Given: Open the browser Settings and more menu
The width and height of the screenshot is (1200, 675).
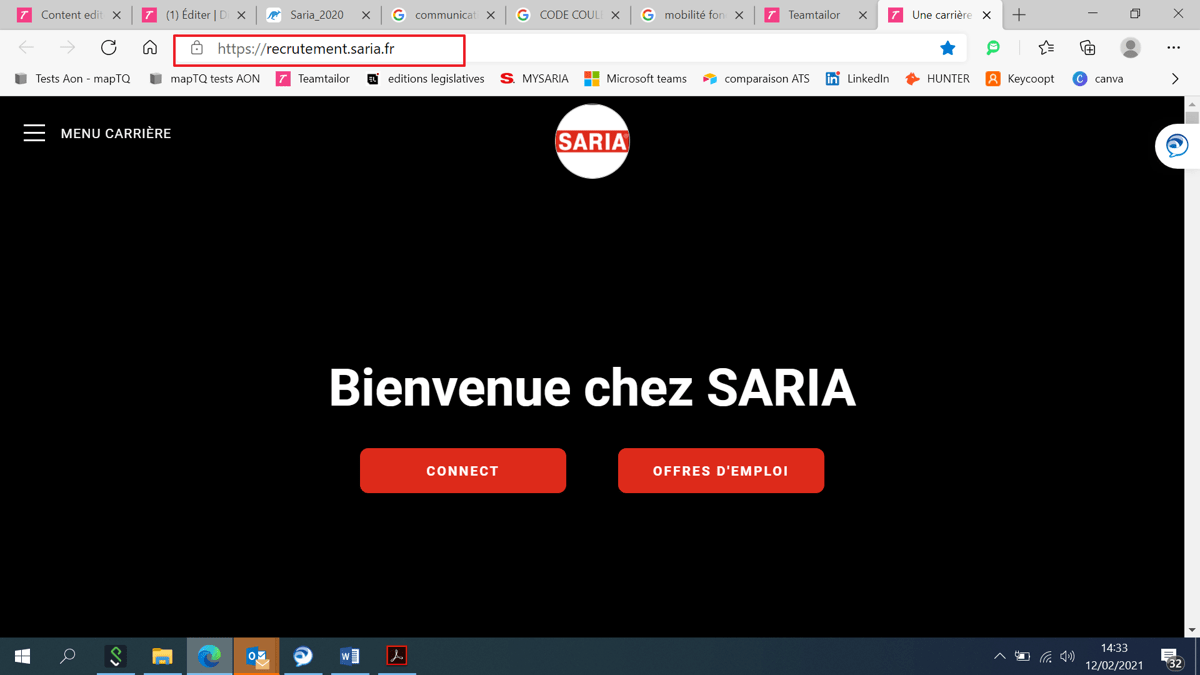Looking at the screenshot, I should [1173, 48].
